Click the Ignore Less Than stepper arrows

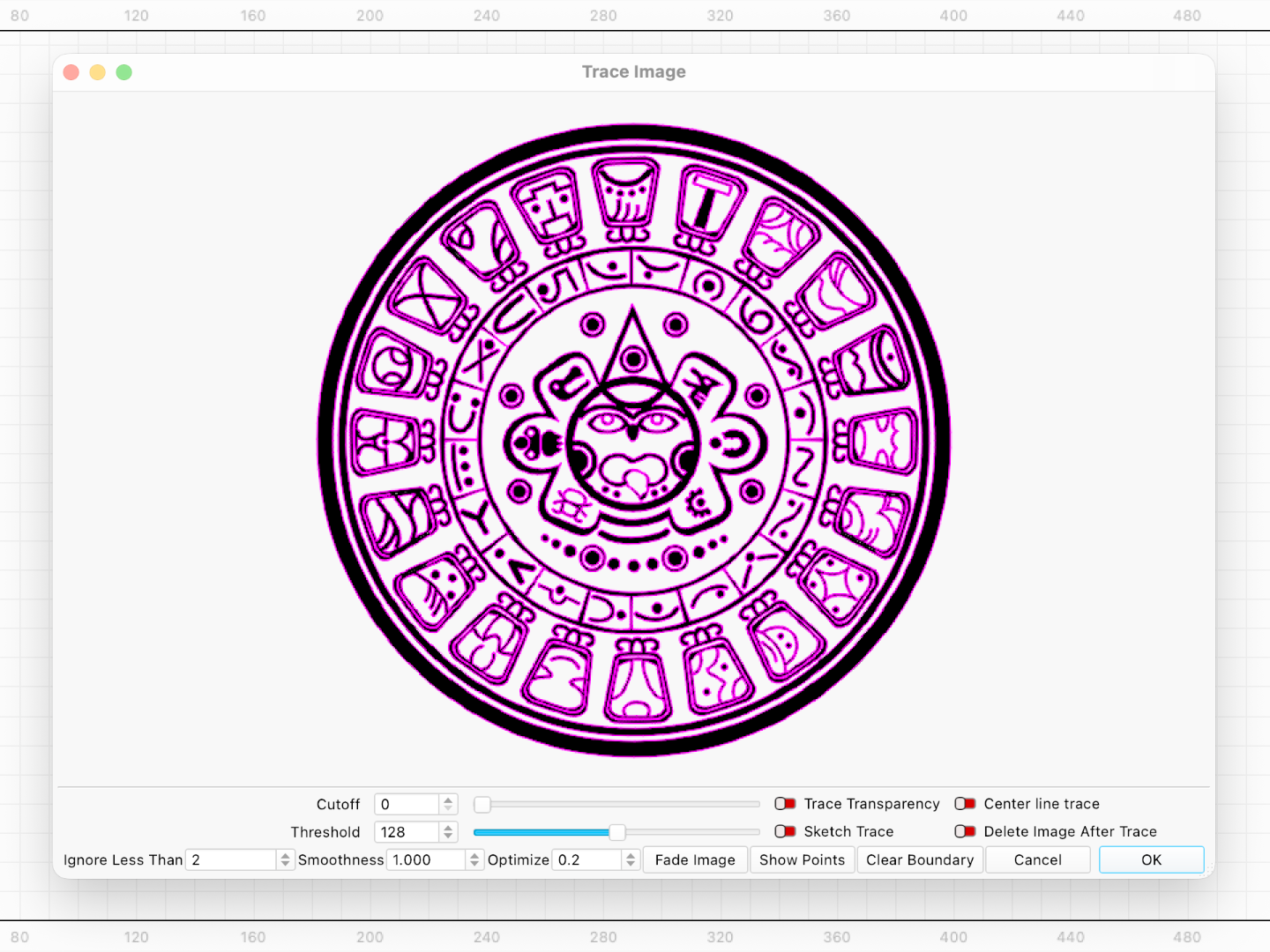[x=285, y=859]
